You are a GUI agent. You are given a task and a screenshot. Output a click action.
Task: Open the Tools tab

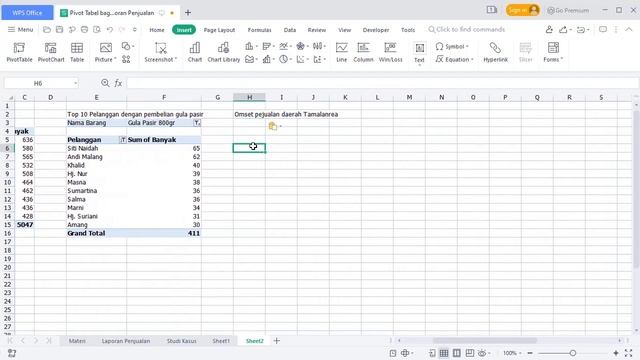coord(408,30)
